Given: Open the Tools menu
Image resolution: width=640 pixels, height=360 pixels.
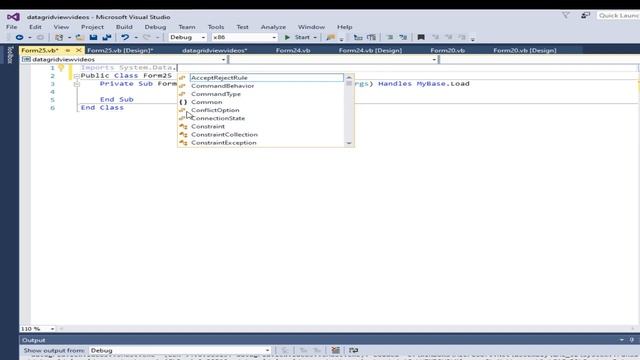Looking at the screenshot, I should (x=216, y=27).
